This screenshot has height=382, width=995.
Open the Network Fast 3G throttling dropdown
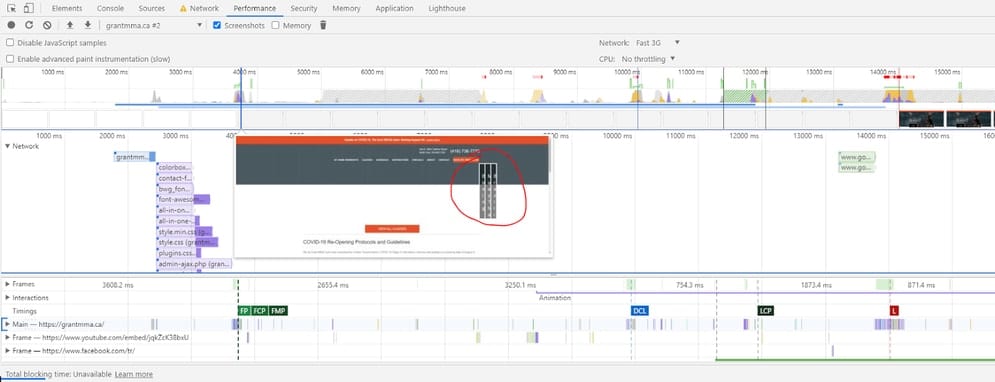point(657,43)
